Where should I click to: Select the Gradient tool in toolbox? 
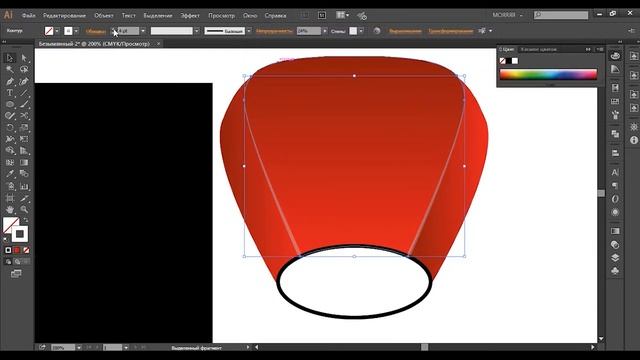point(24,162)
